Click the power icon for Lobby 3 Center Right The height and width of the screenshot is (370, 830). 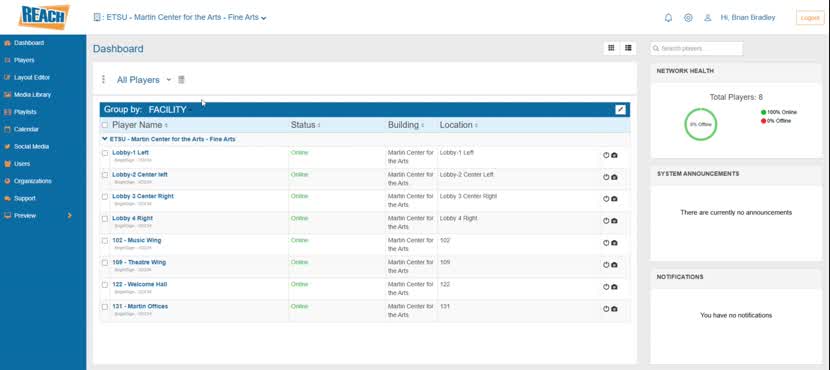pyautogui.click(x=606, y=199)
